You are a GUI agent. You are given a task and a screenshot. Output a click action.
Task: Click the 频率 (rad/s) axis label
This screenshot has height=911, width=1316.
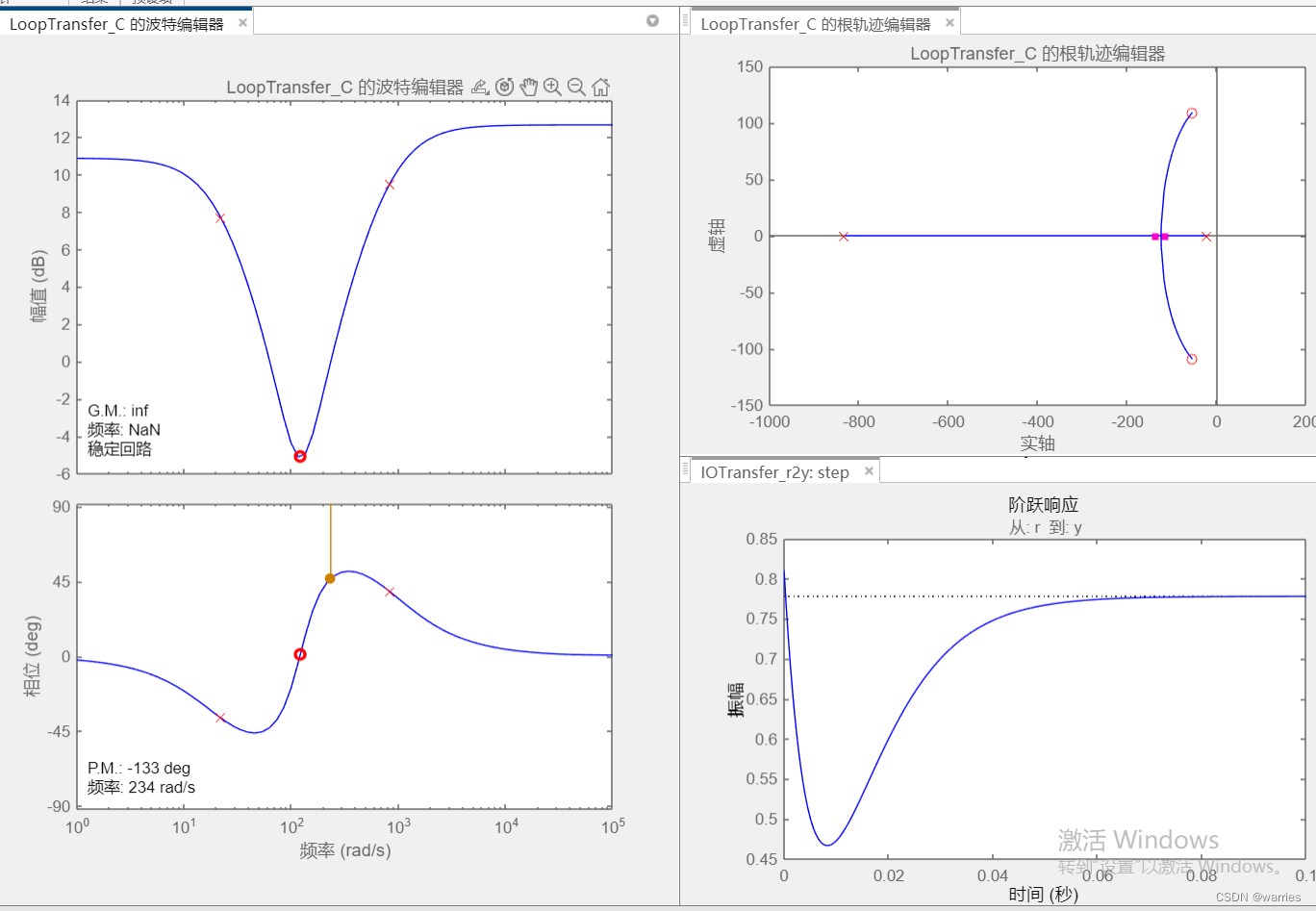click(345, 850)
